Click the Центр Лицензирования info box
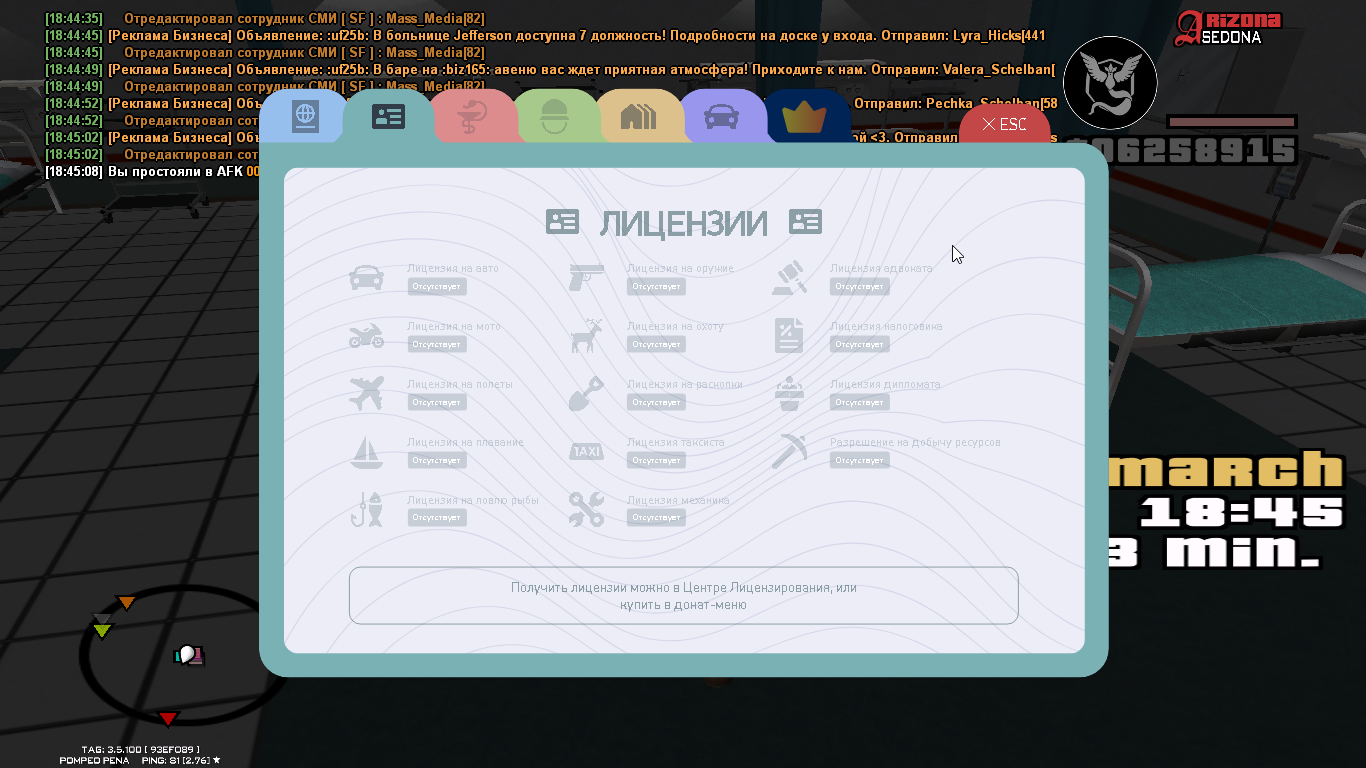Viewport: 1366px width, 768px height. (x=684, y=596)
